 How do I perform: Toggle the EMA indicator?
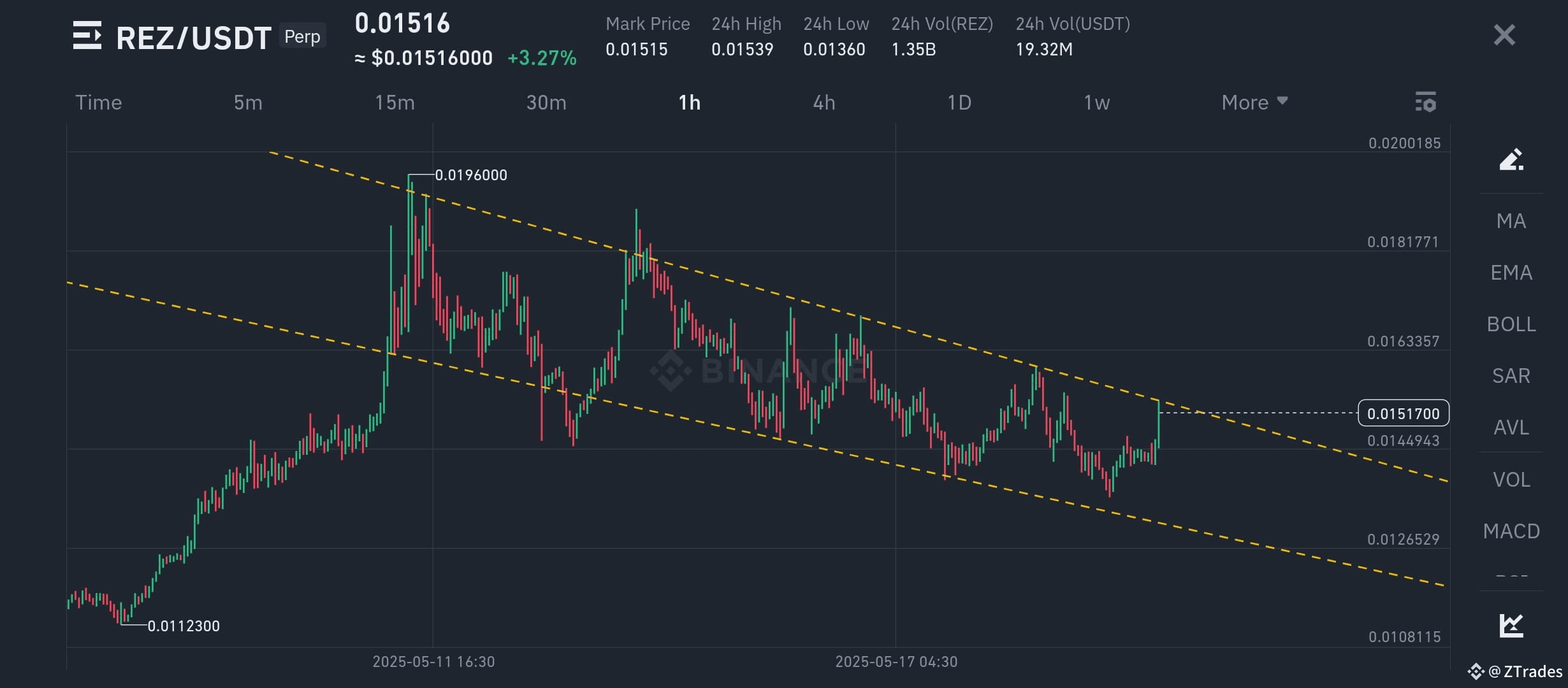tap(1511, 273)
